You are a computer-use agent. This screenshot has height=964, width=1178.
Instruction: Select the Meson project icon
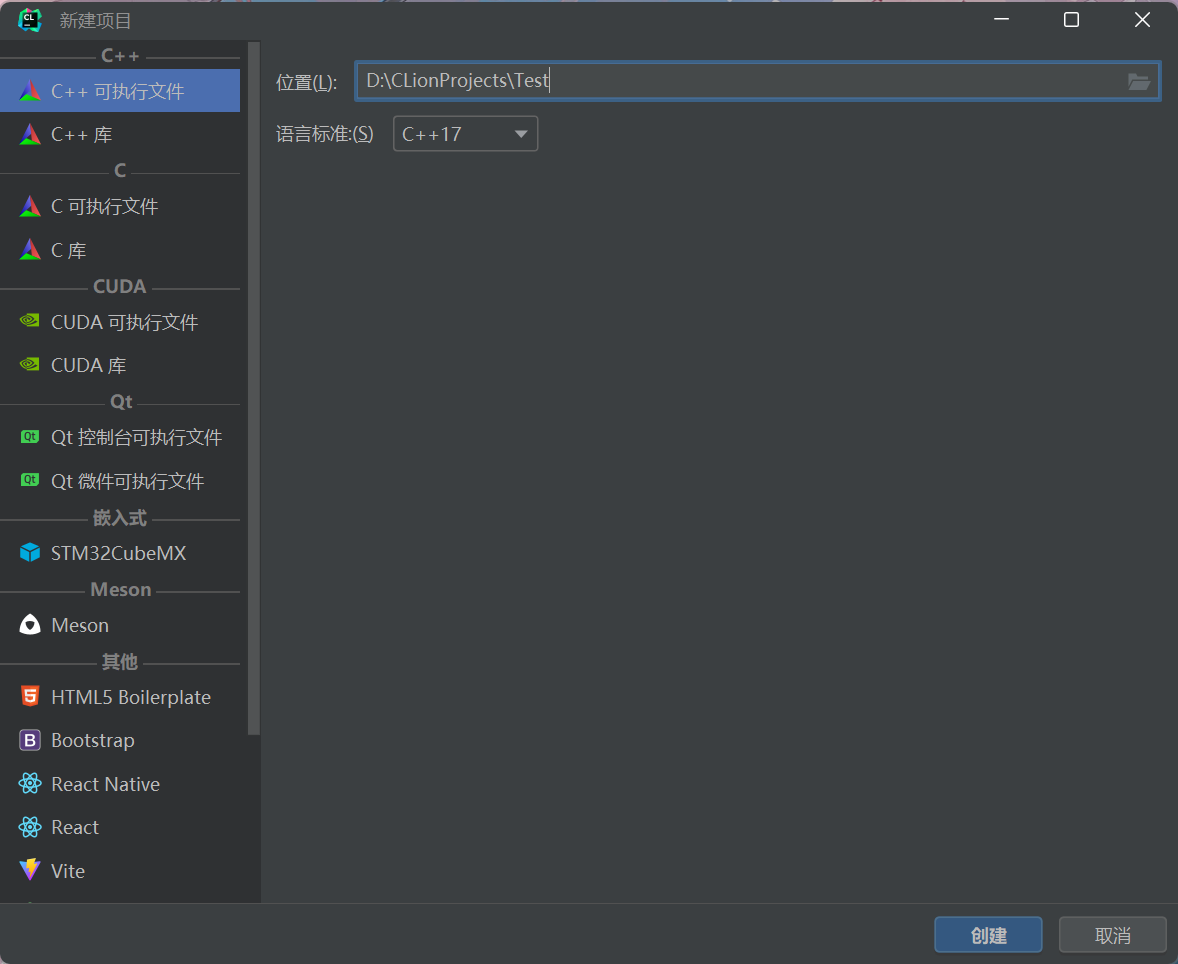point(30,625)
